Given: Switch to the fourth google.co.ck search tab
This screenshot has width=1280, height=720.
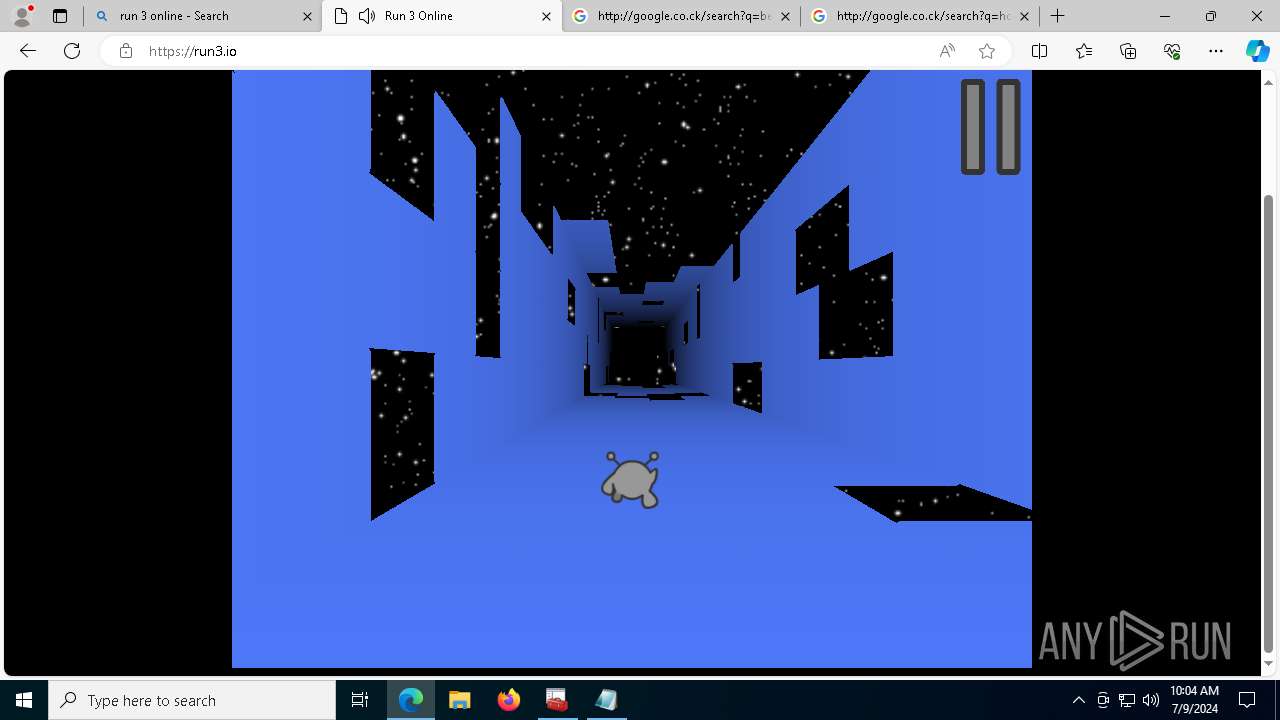Looking at the screenshot, I should pos(921,16).
